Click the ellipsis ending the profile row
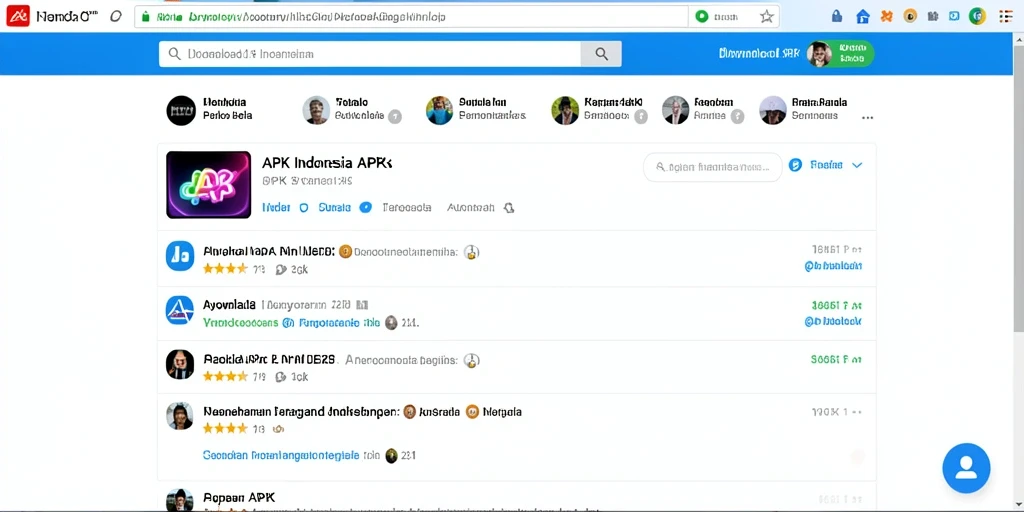Viewport: 1024px width, 512px height. point(867,118)
